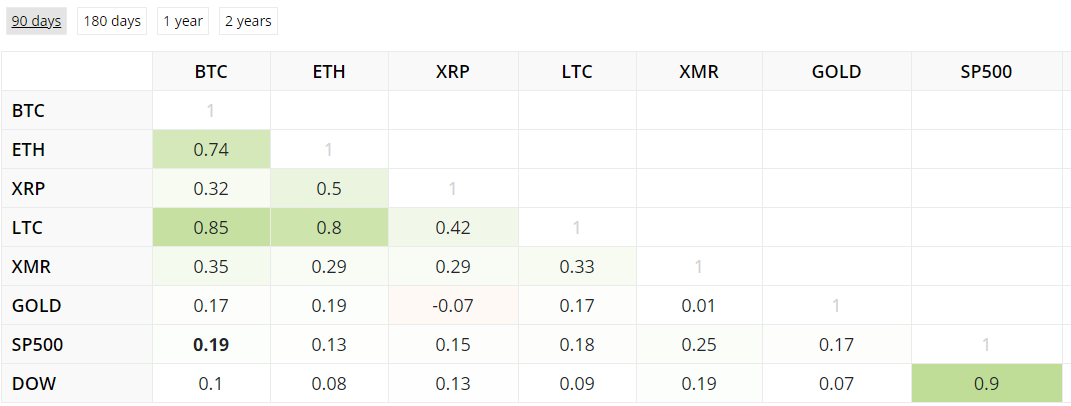
Task: Select the LTC row label
Action: coord(28,228)
